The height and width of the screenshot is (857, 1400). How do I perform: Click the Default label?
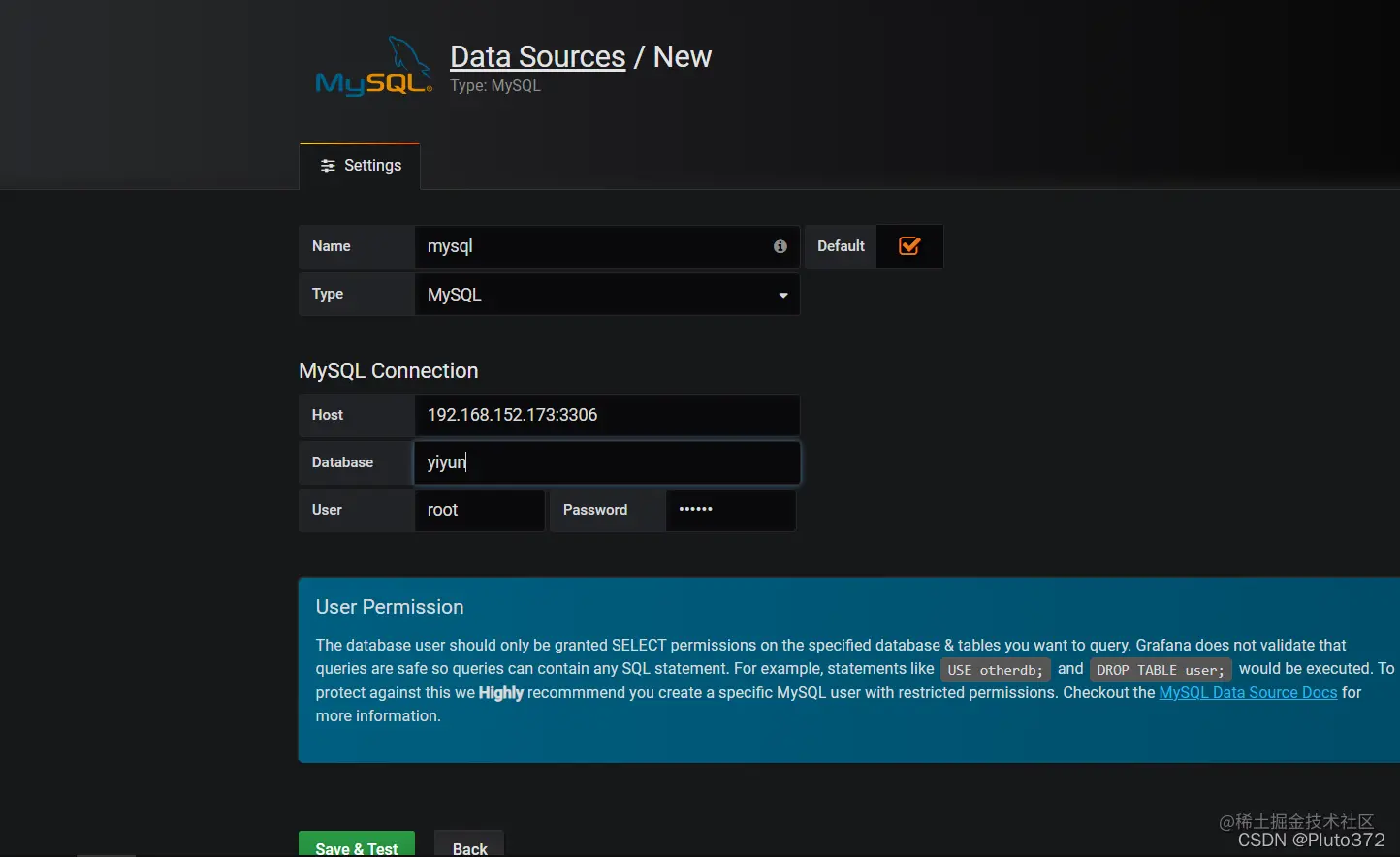(x=841, y=246)
